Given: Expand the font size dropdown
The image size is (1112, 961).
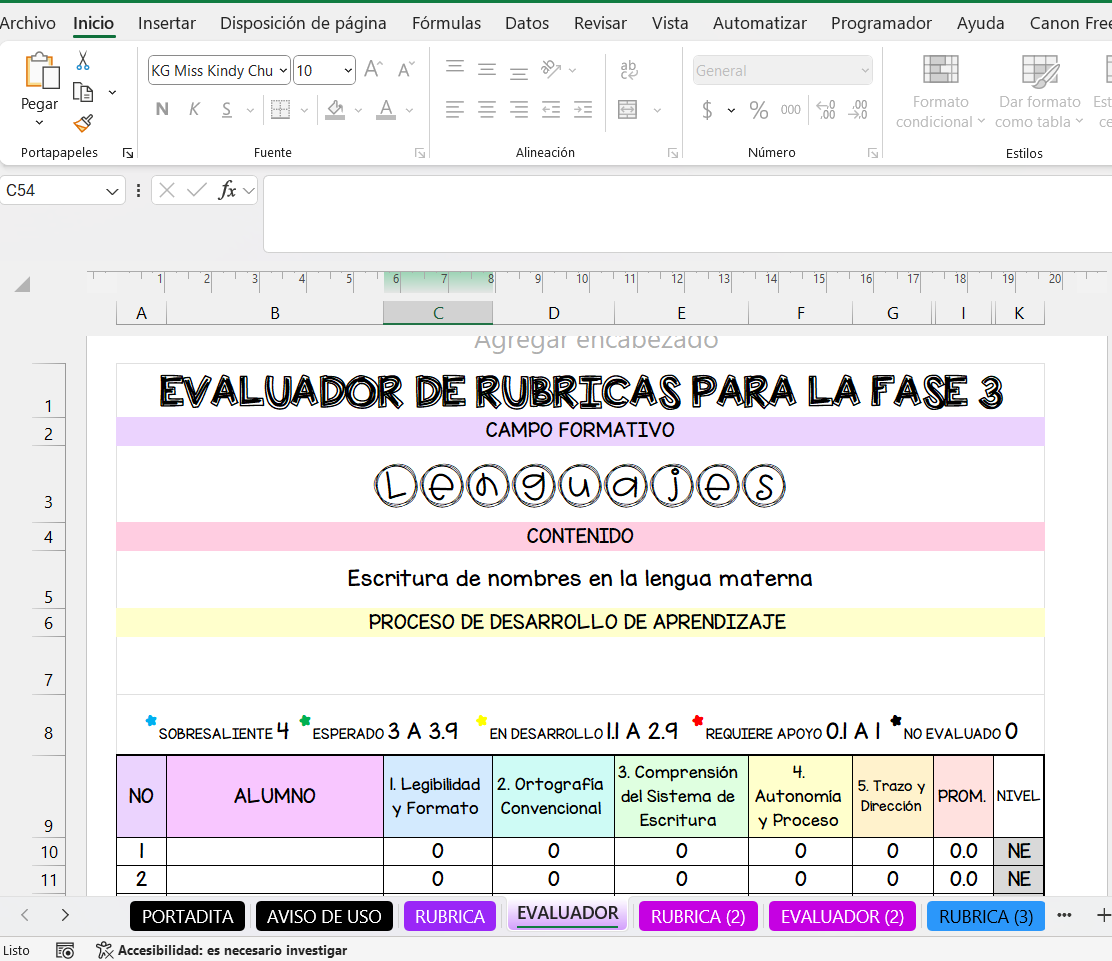Looking at the screenshot, I should point(348,71).
